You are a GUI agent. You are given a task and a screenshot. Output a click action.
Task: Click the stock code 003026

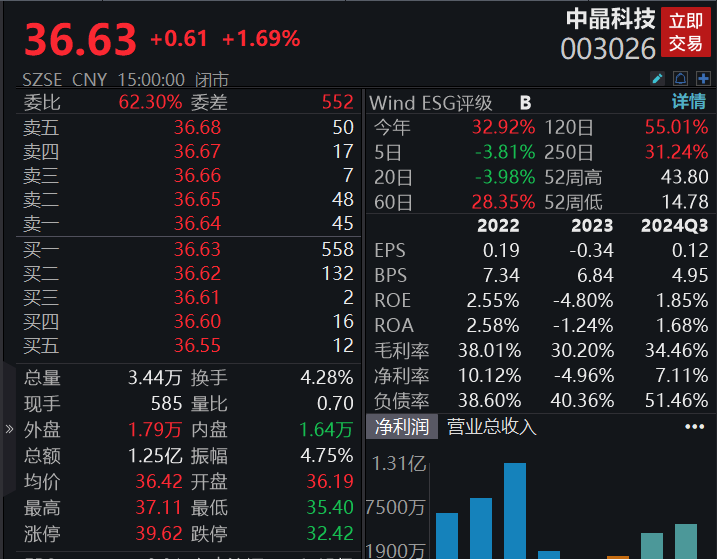(608, 48)
